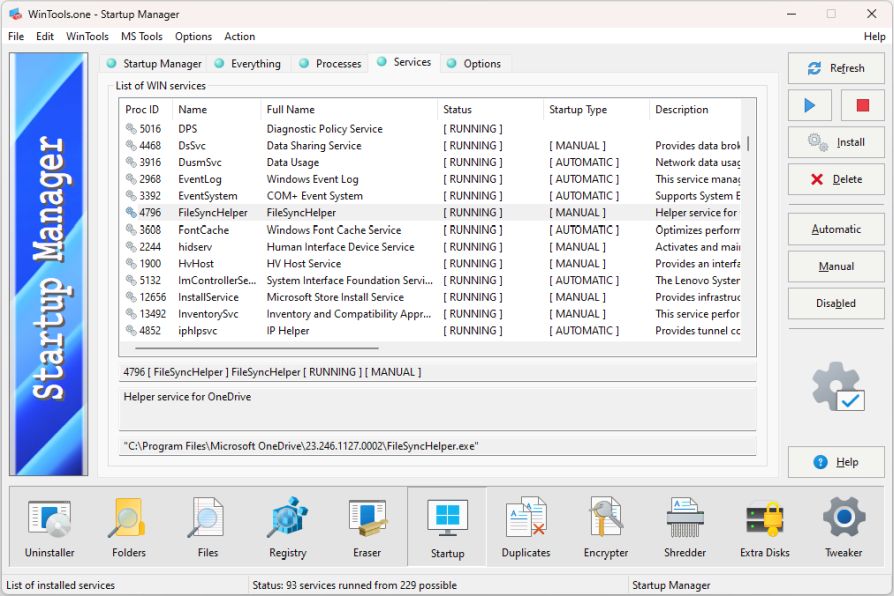Open the Extra Disks tool
The height and width of the screenshot is (596, 894).
[765, 527]
